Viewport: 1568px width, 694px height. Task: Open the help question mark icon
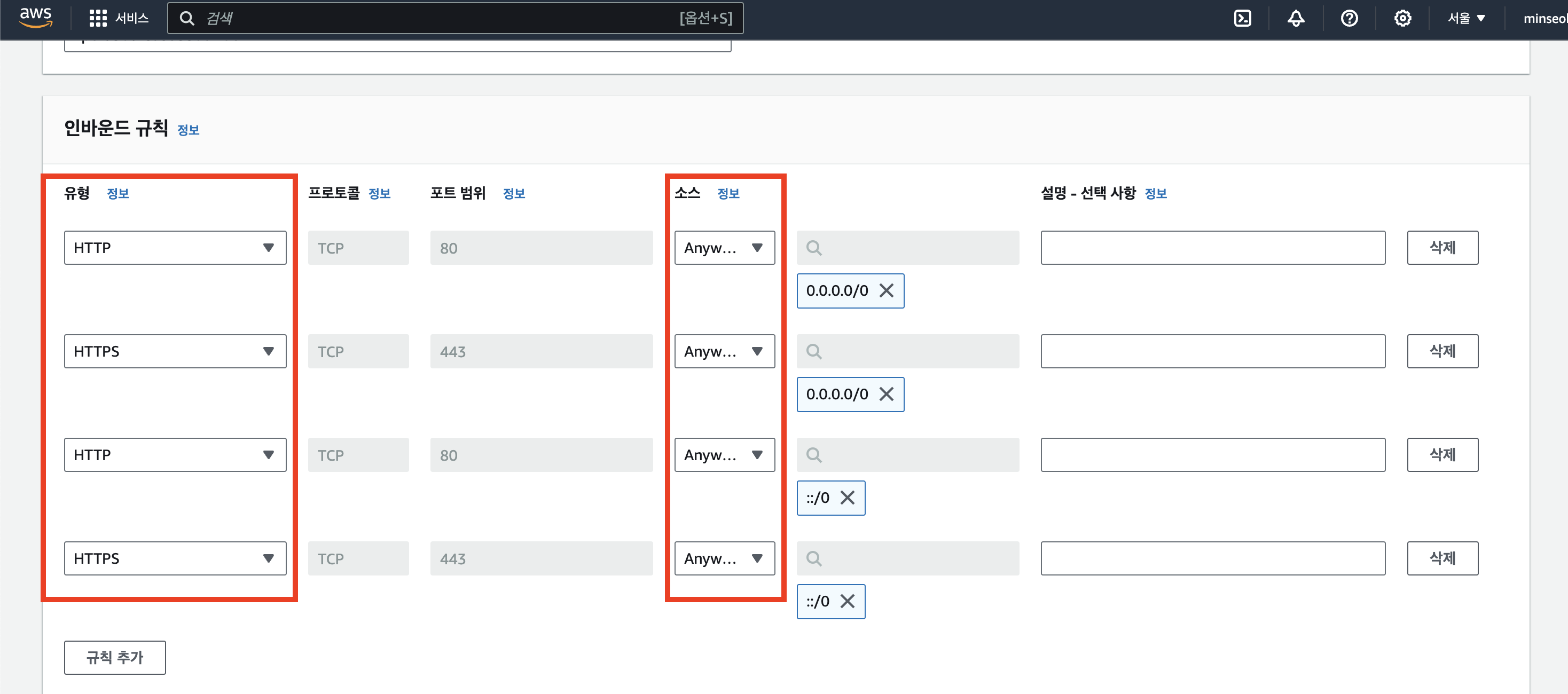click(x=1349, y=18)
